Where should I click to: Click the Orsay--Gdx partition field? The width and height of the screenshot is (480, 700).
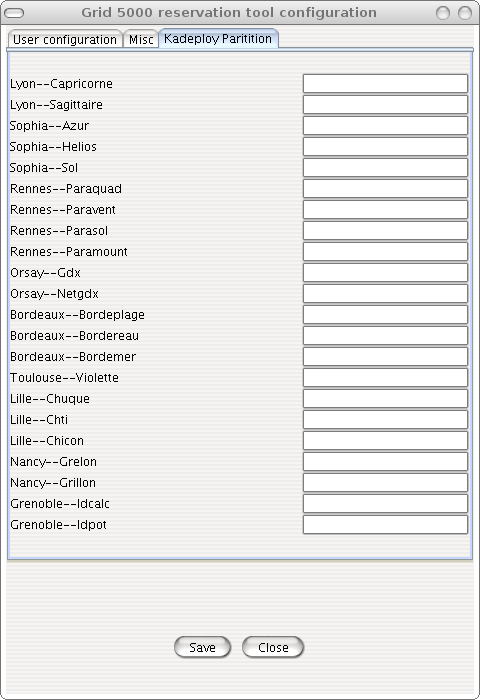coord(385,272)
